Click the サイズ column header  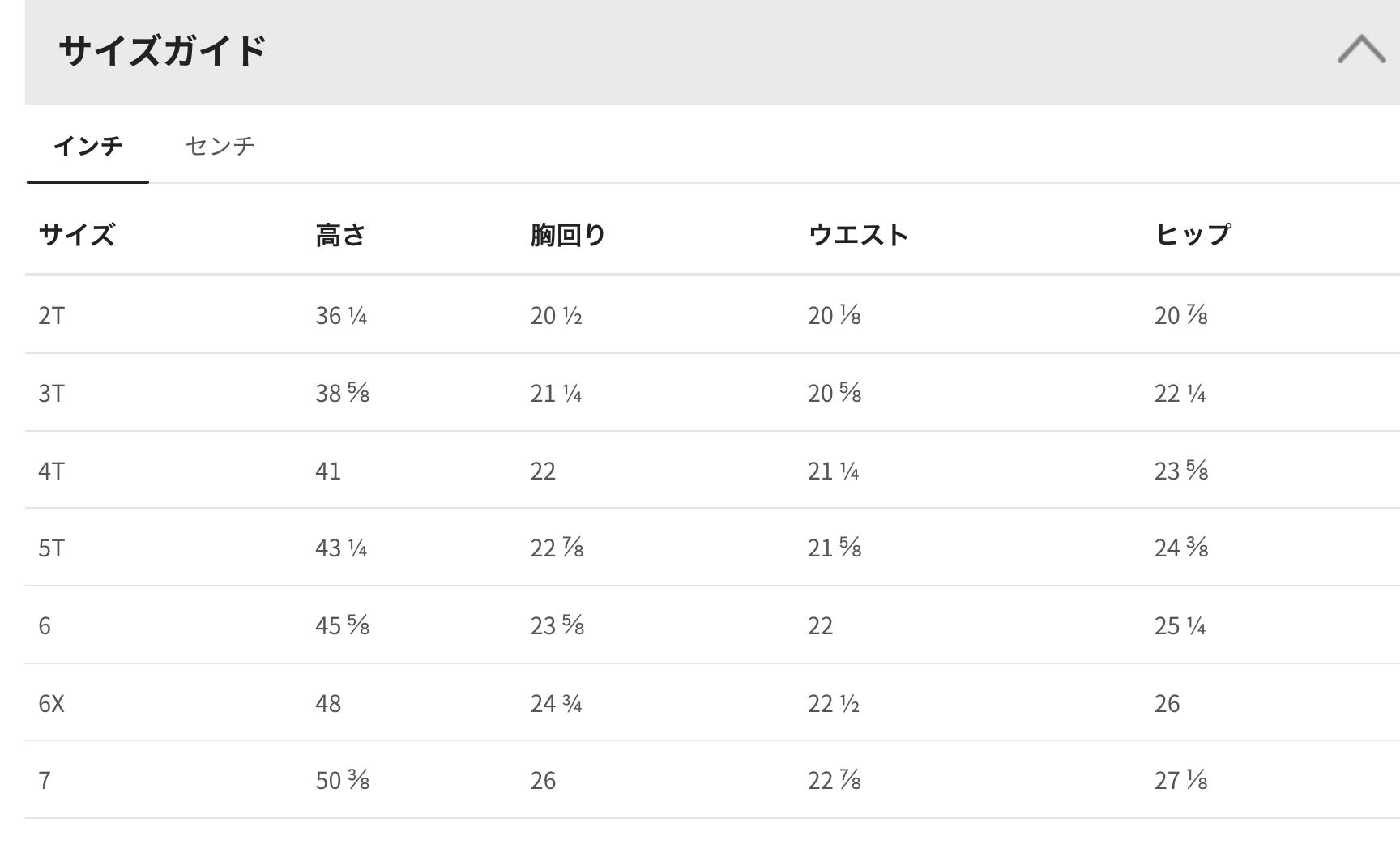(x=77, y=235)
